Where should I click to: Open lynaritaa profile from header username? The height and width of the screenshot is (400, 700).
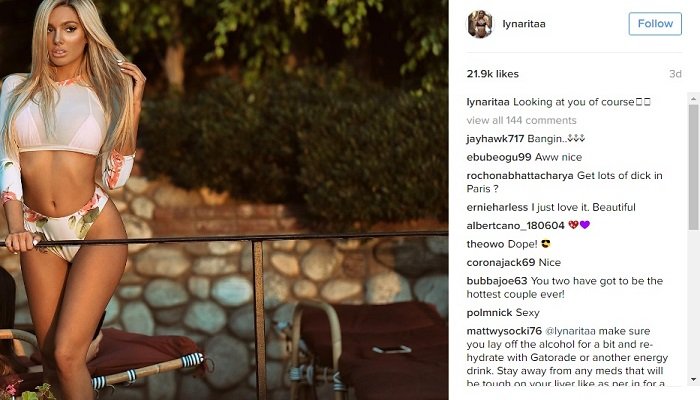tap(524, 24)
